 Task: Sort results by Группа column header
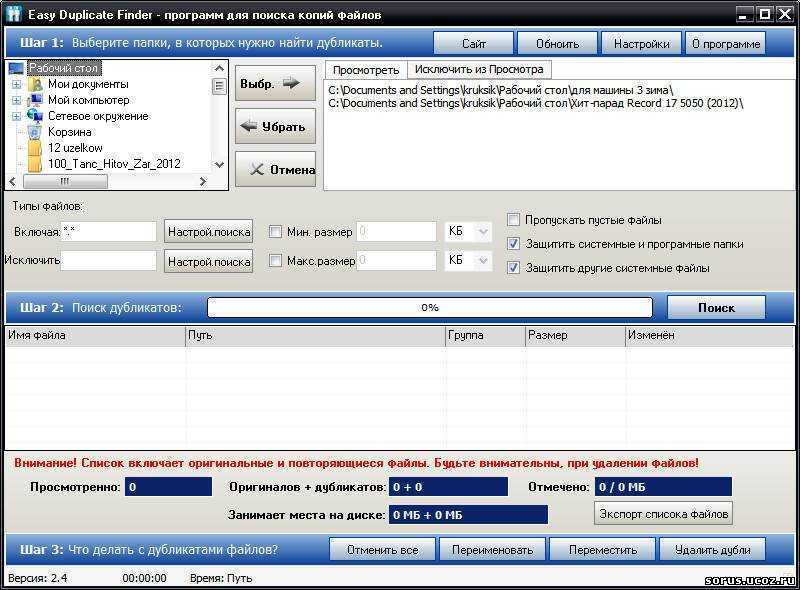click(485, 335)
